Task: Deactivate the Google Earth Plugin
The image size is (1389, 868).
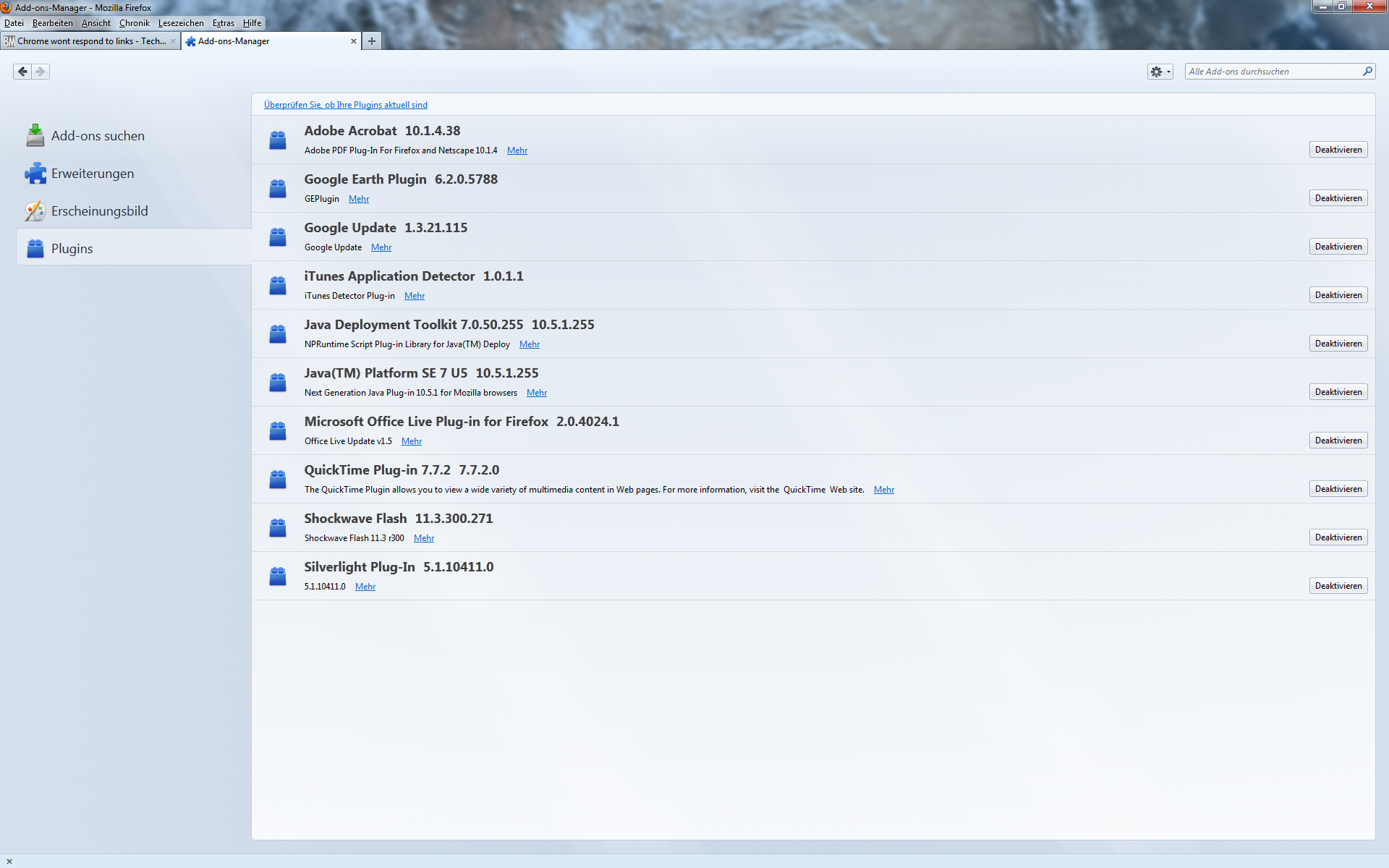Action: [1338, 198]
